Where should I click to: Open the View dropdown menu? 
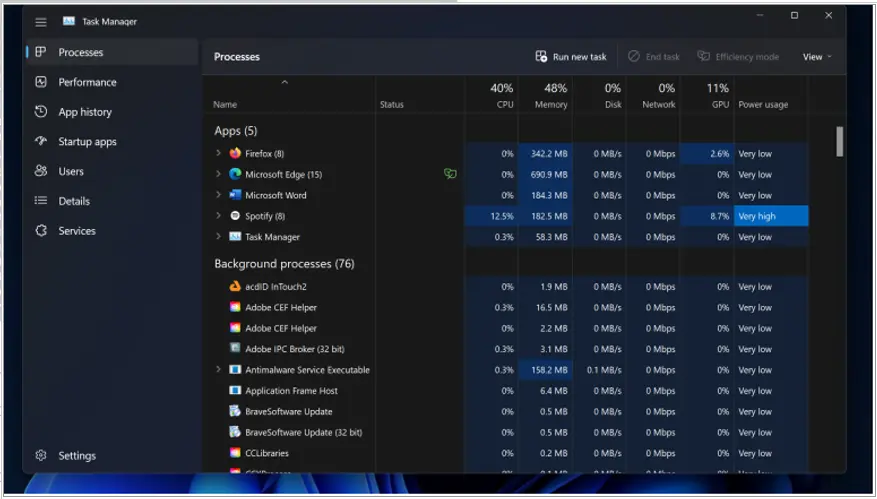point(817,57)
